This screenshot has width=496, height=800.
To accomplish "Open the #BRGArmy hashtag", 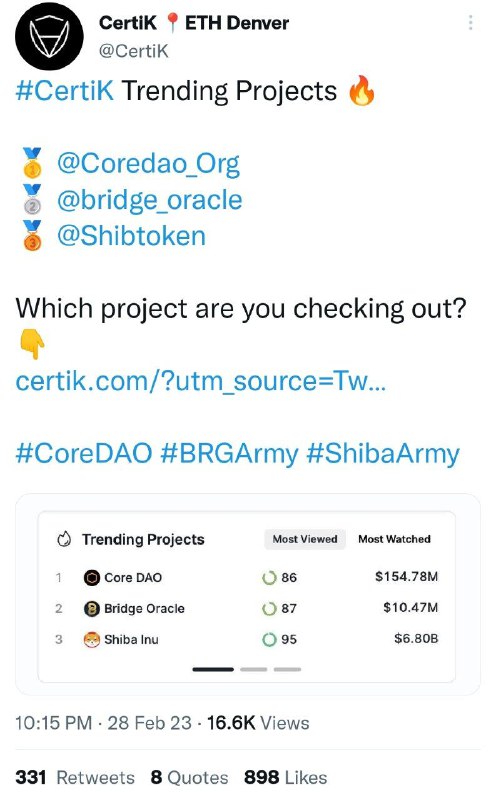I will 229,454.
